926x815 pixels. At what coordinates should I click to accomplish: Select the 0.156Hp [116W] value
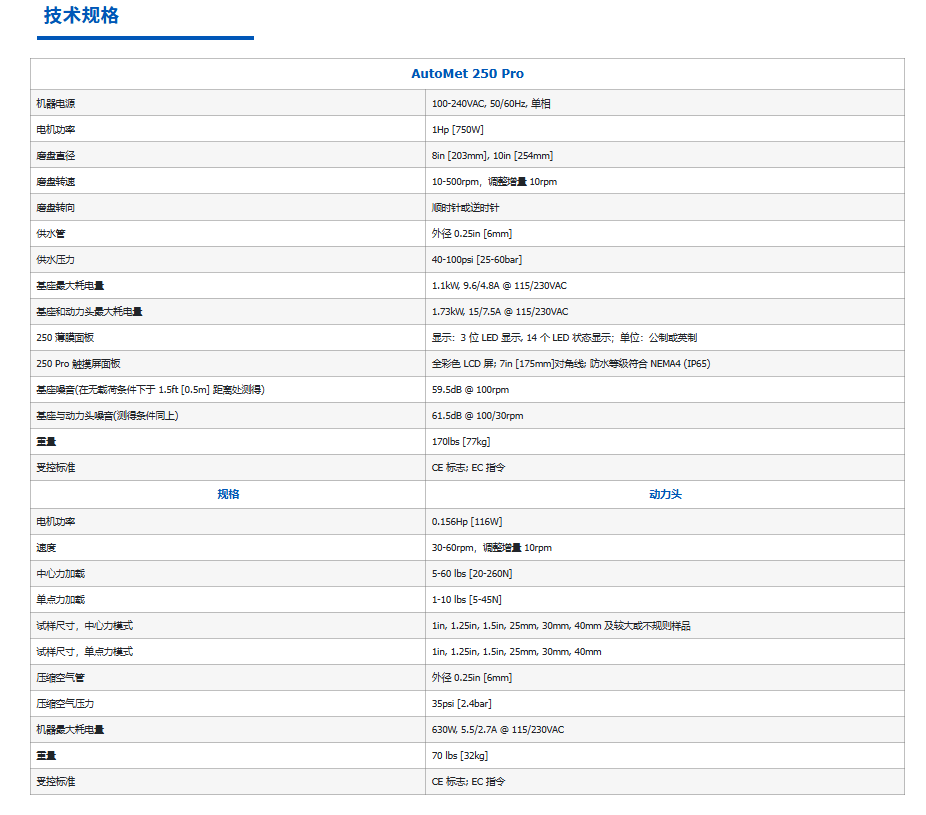(x=467, y=521)
